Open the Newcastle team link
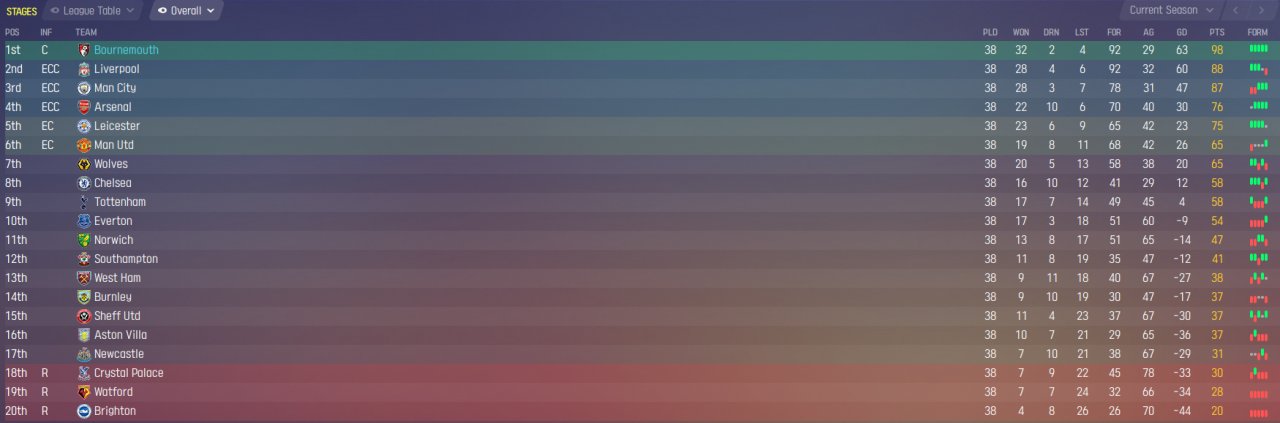 pos(119,354)
